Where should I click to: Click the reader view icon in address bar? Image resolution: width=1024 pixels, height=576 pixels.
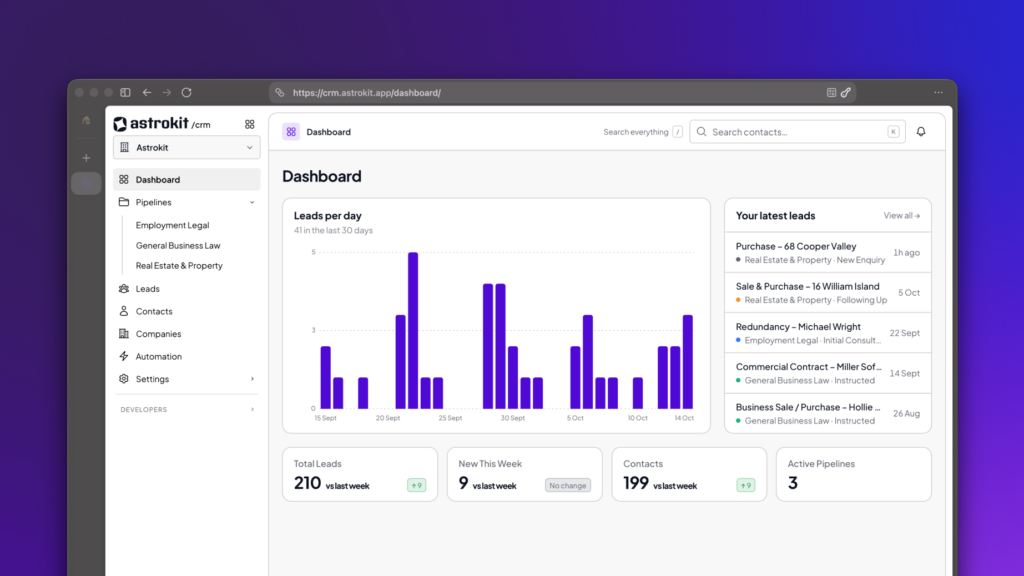coord(831,93)
